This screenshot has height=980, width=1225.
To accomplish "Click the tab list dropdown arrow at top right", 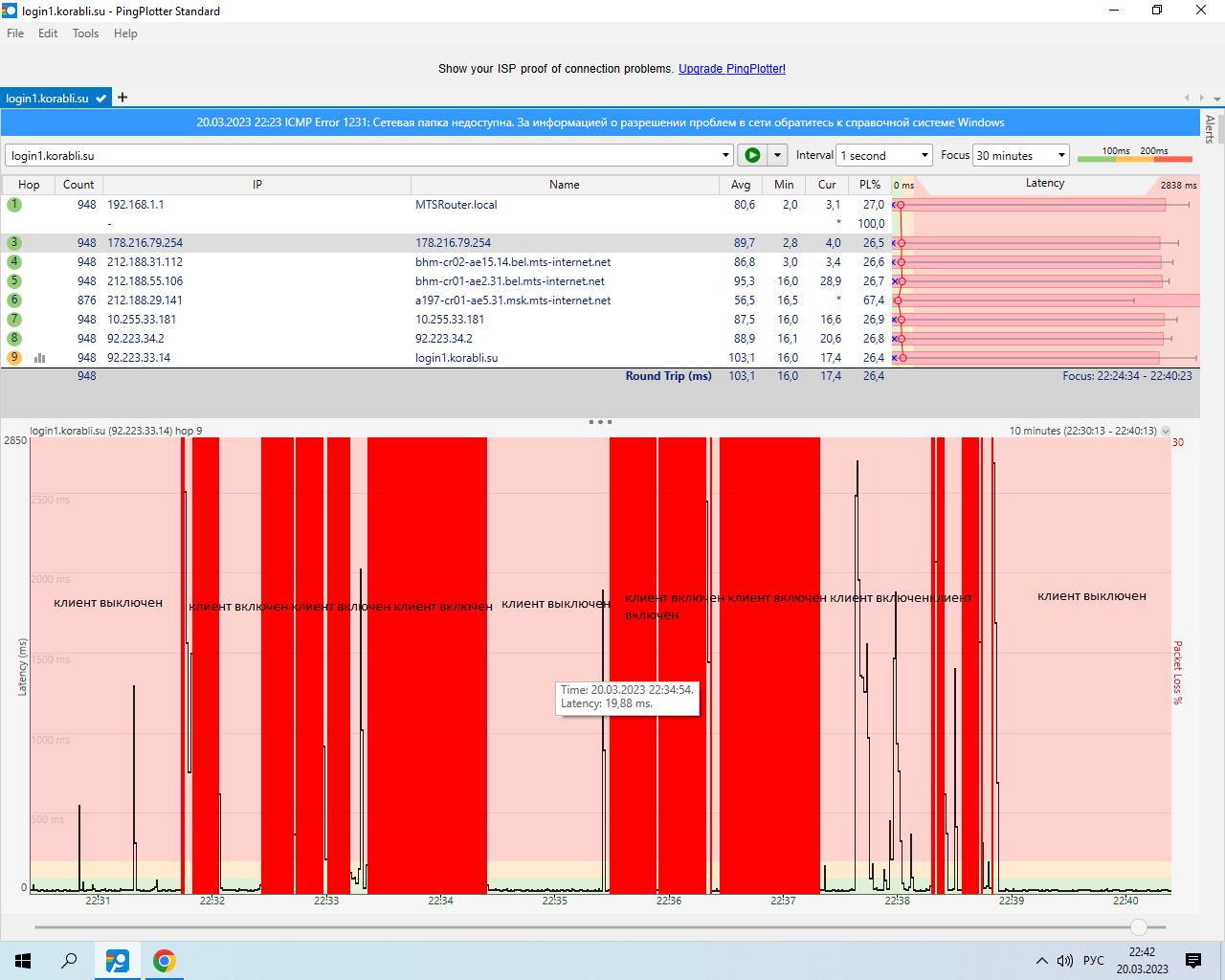I will 1216,99.
